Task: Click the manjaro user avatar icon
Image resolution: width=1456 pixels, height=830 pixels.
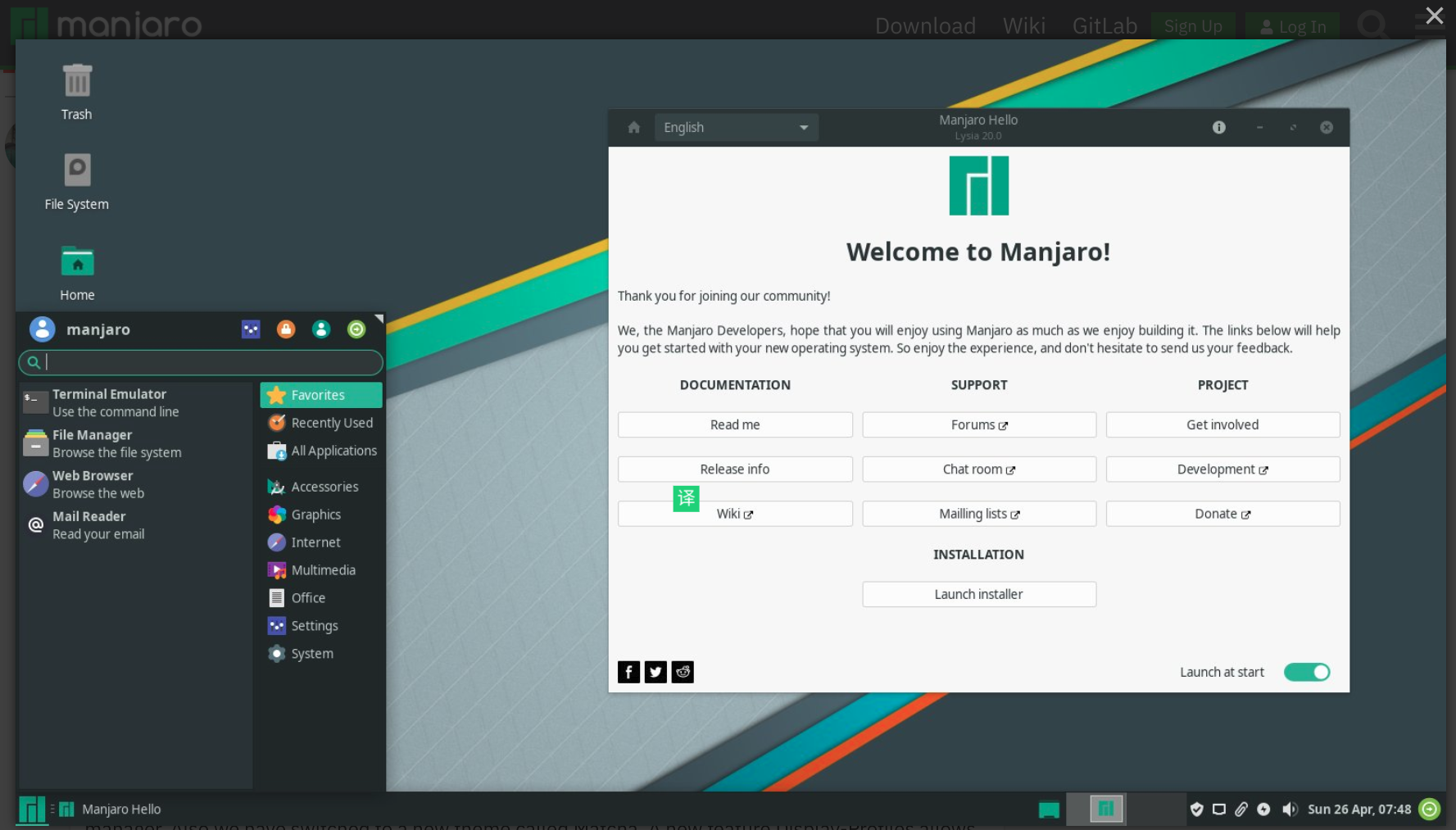Action: tap(43, 329)
